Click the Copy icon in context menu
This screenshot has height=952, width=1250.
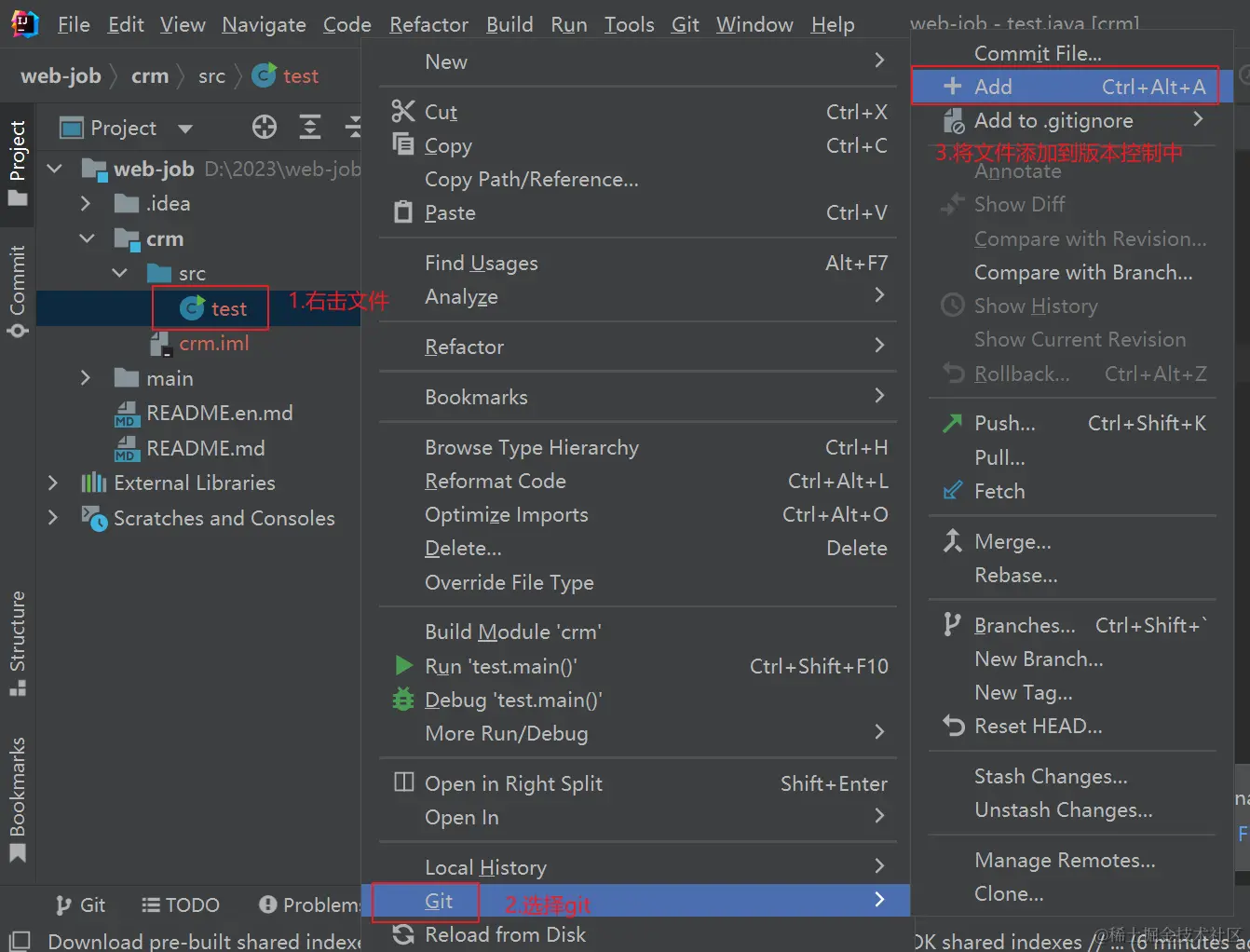click(x=402, y=144)
